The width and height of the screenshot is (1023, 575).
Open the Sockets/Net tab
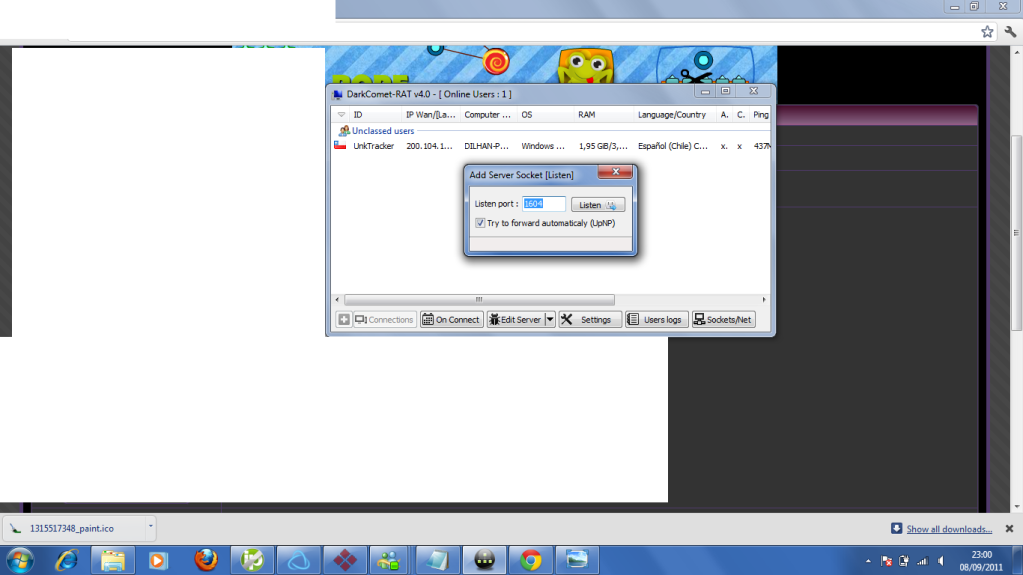(x=724, y=320)
